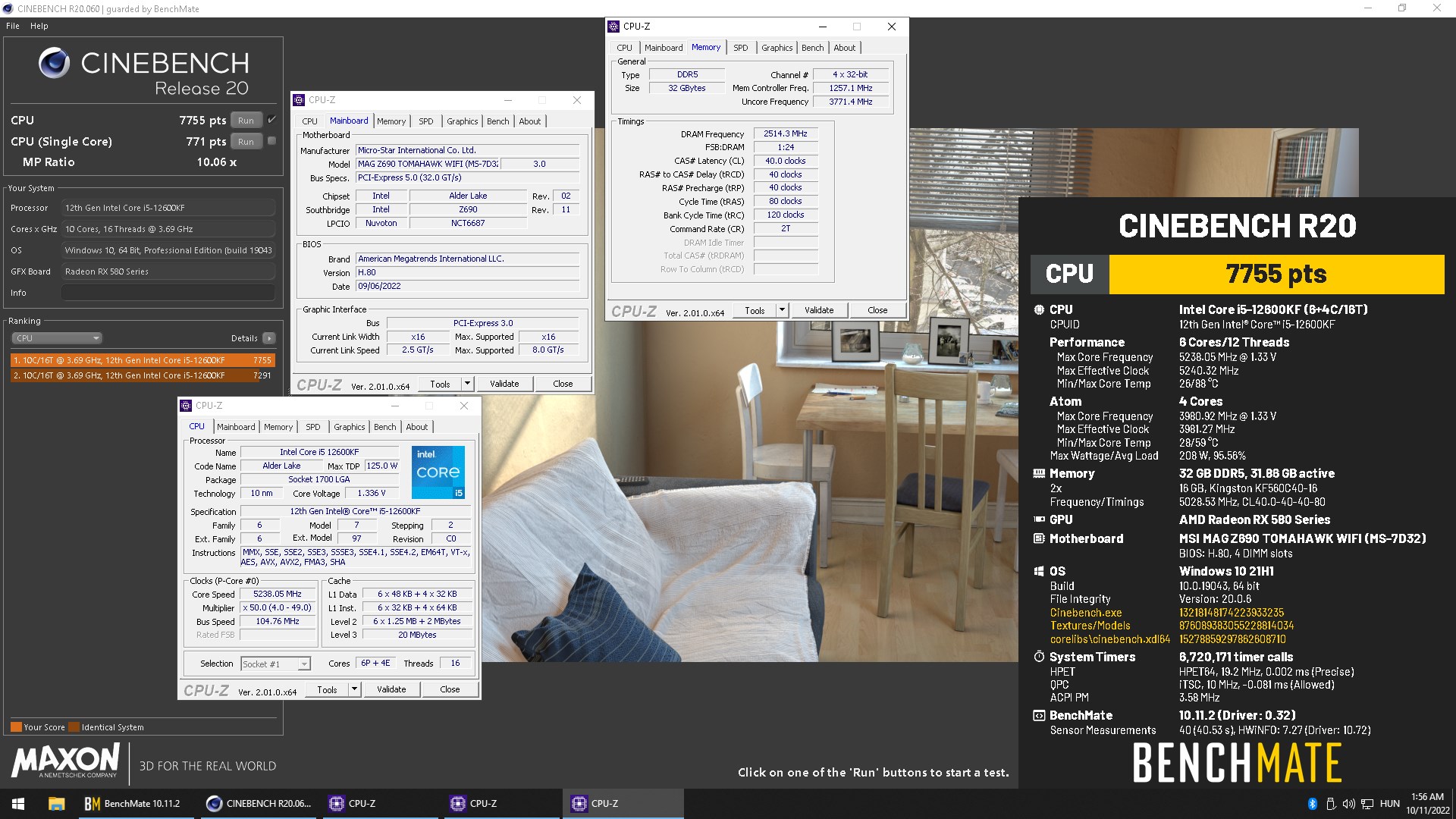Open File Explorer from taskbar
Screen dimensions: 1456x819
56,804
